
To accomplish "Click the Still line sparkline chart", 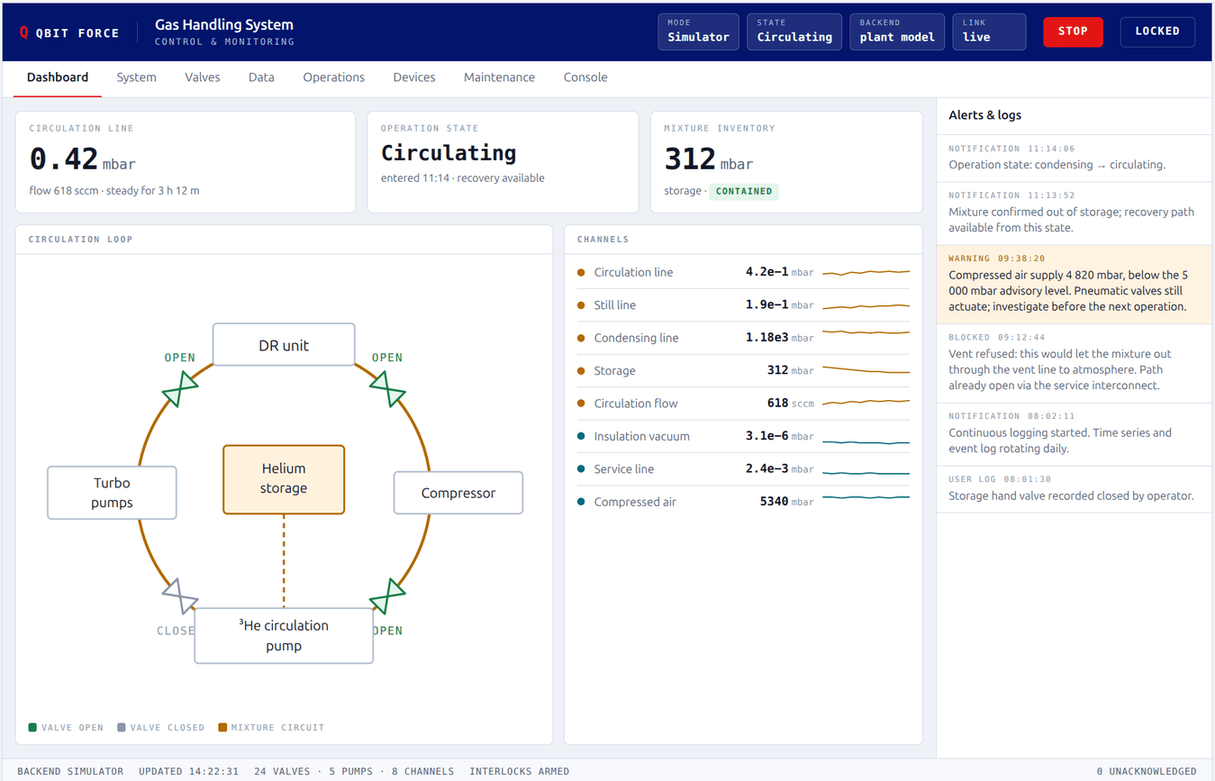I will (866, 305).
